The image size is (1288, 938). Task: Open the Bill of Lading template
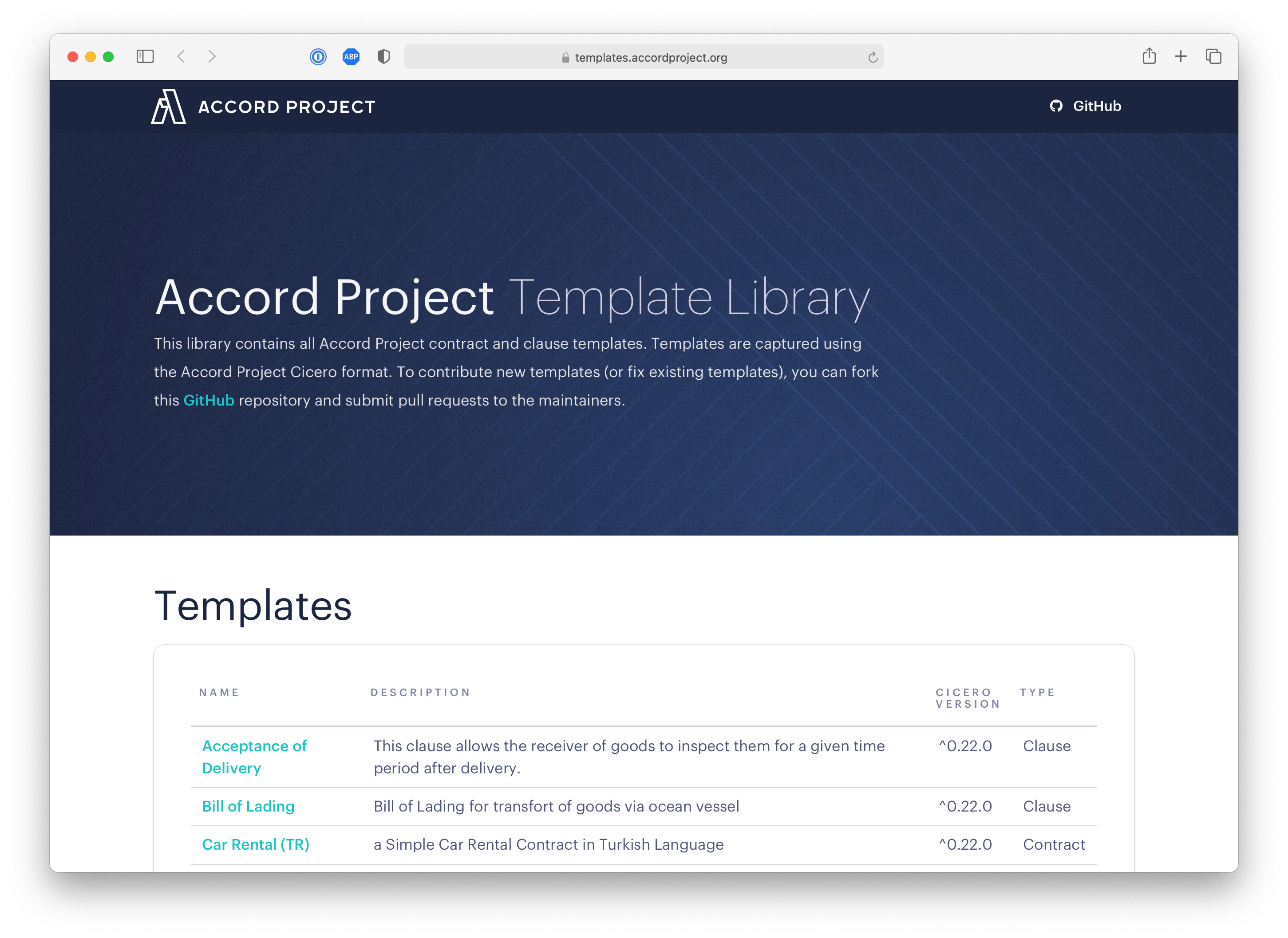tap(248, 806)
